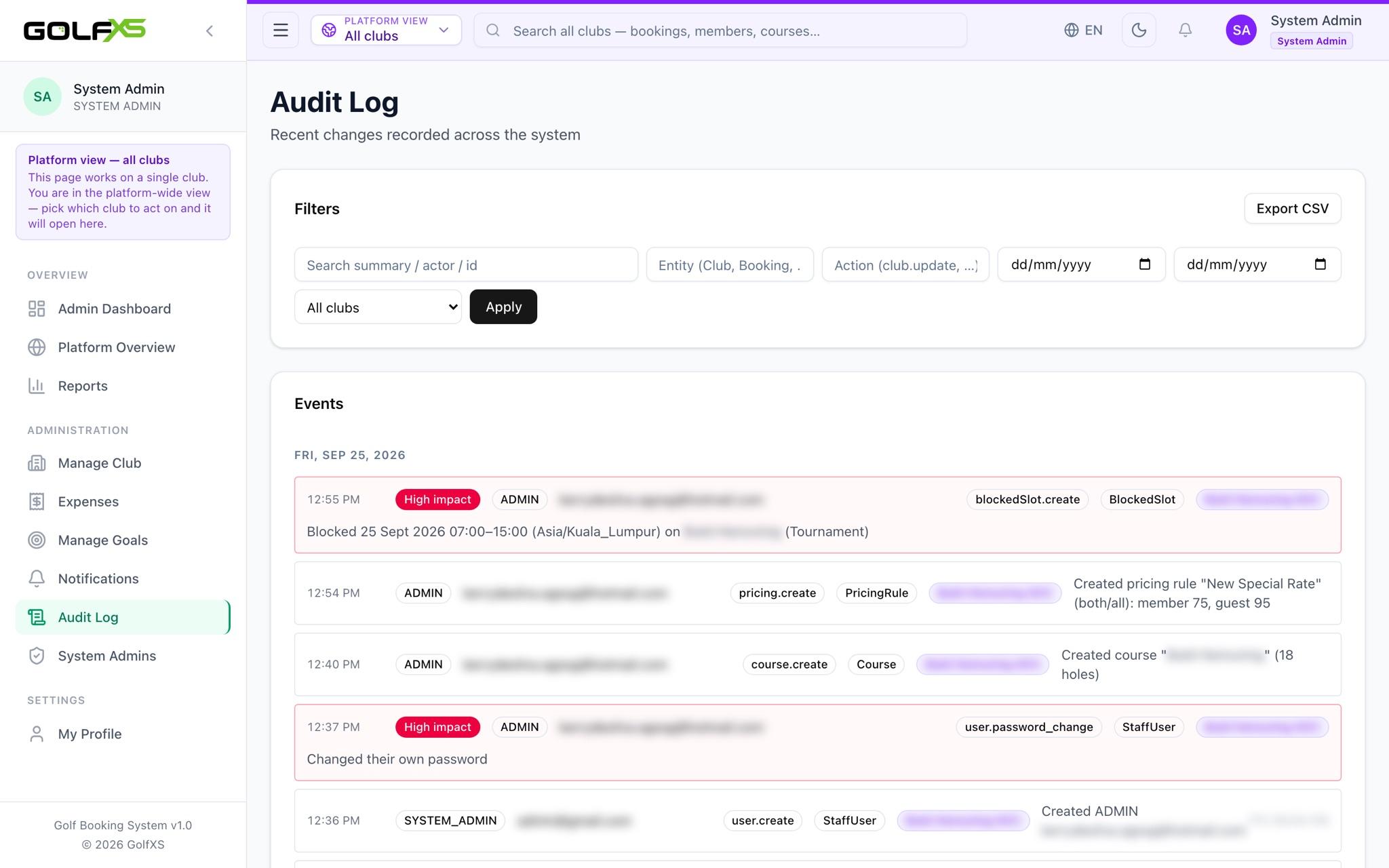
Task: Click the Platform Overview globe icon
Action: [37, 347]
